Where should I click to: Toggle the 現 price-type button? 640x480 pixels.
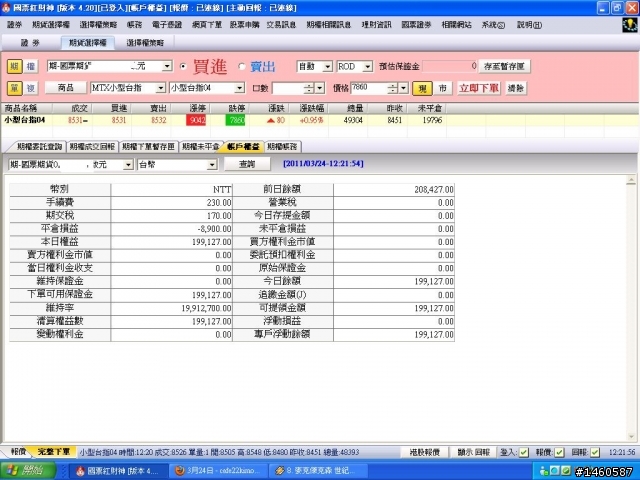pyautogui.click(x=422, y=88)
